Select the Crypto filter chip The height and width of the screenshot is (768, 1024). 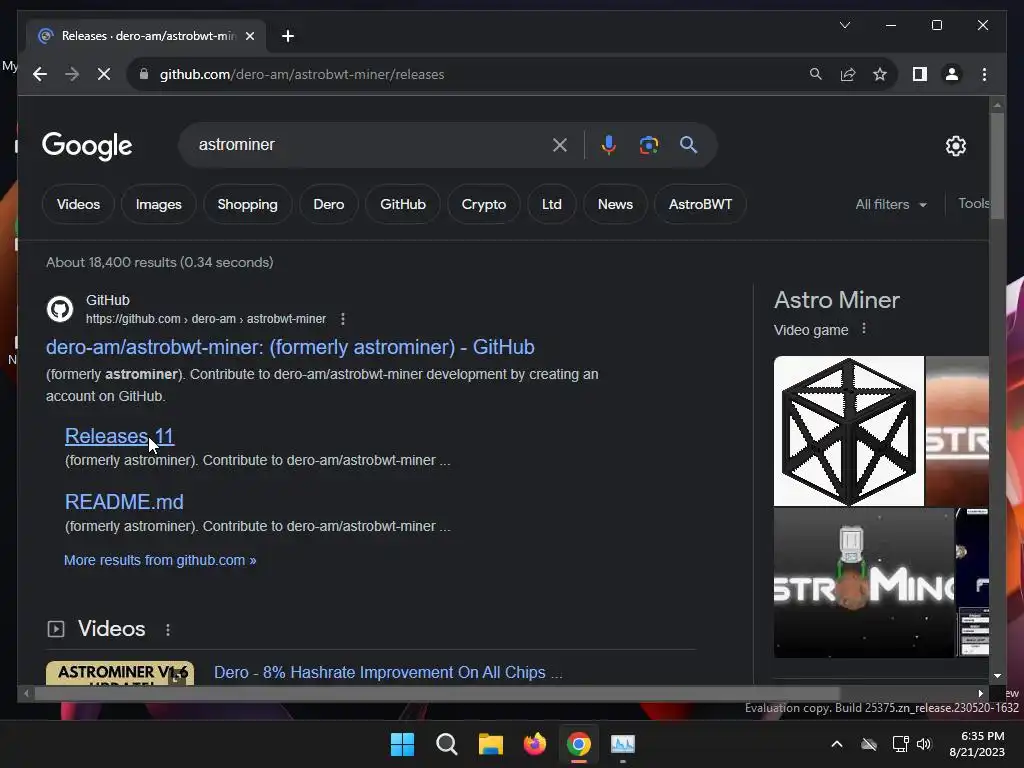pyautogui.click(x=484, y=204)
